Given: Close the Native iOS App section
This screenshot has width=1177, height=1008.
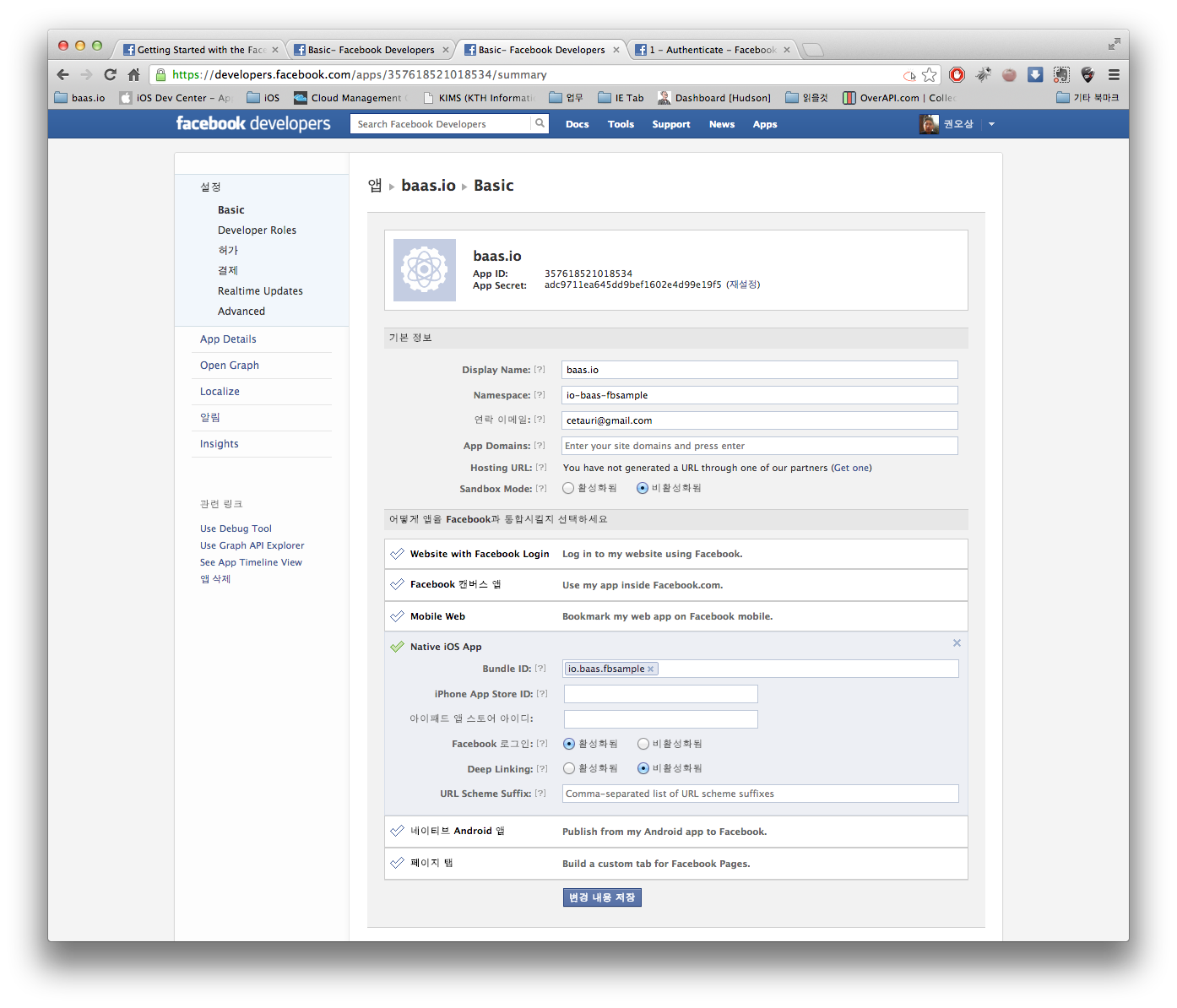Looking at the screenshot, I should tap(957, 643).
